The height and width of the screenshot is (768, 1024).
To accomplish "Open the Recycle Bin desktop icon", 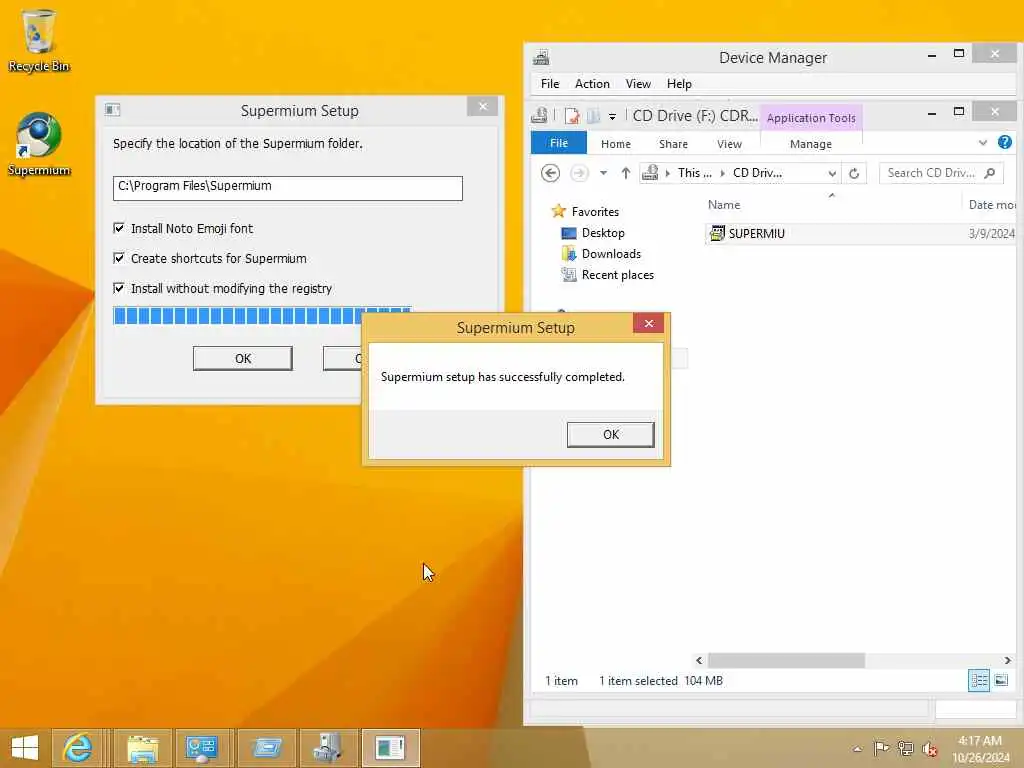I will 39,39.
